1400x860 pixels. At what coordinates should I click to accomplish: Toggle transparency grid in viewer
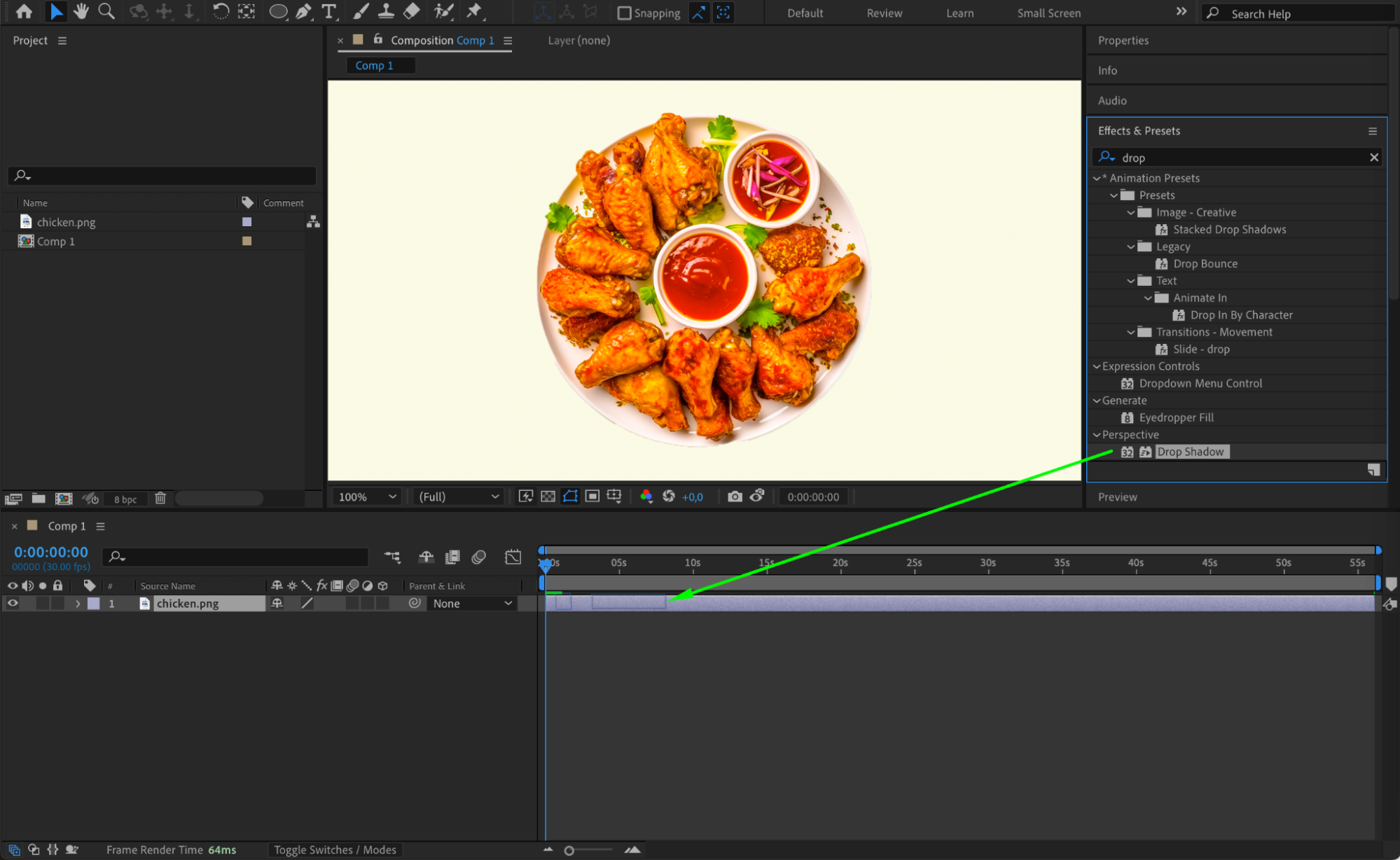click(x=548, y=497)
